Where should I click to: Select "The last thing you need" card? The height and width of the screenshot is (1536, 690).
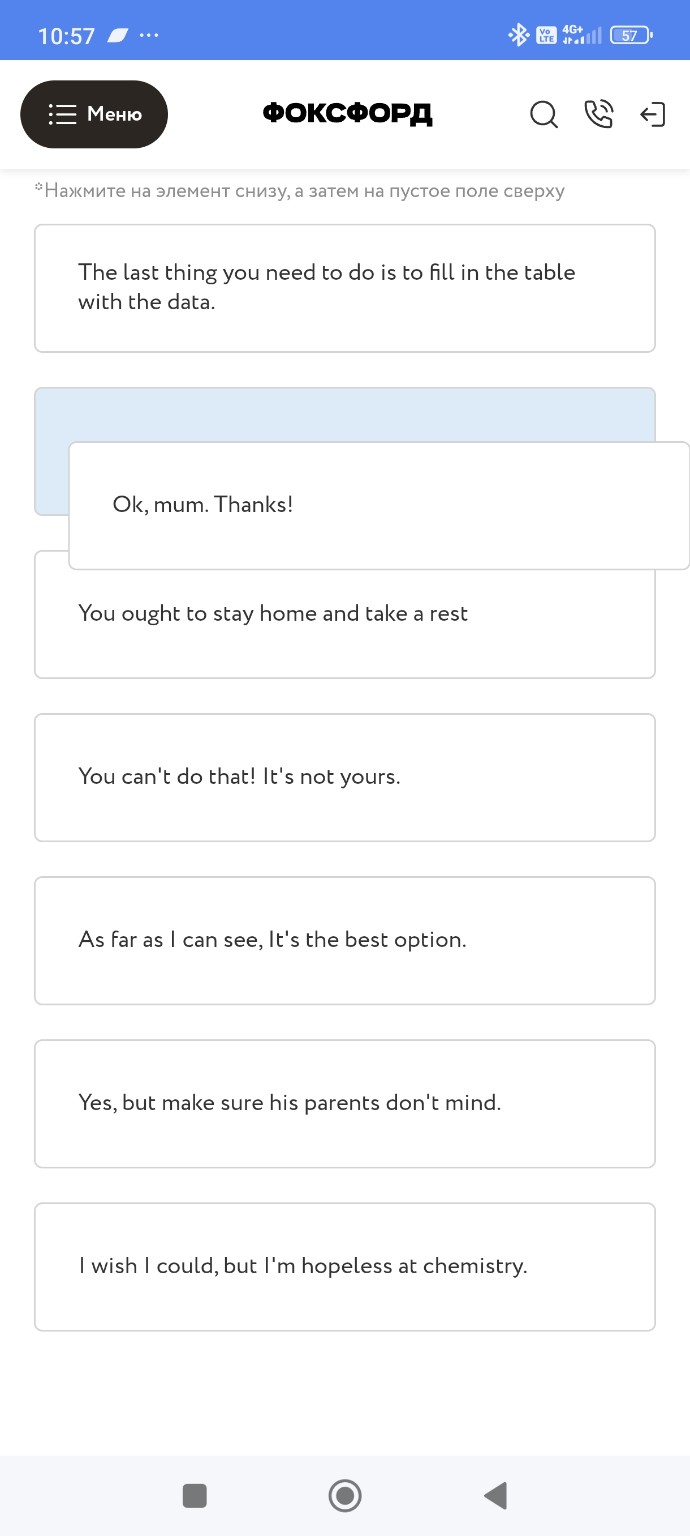[345, 287]
